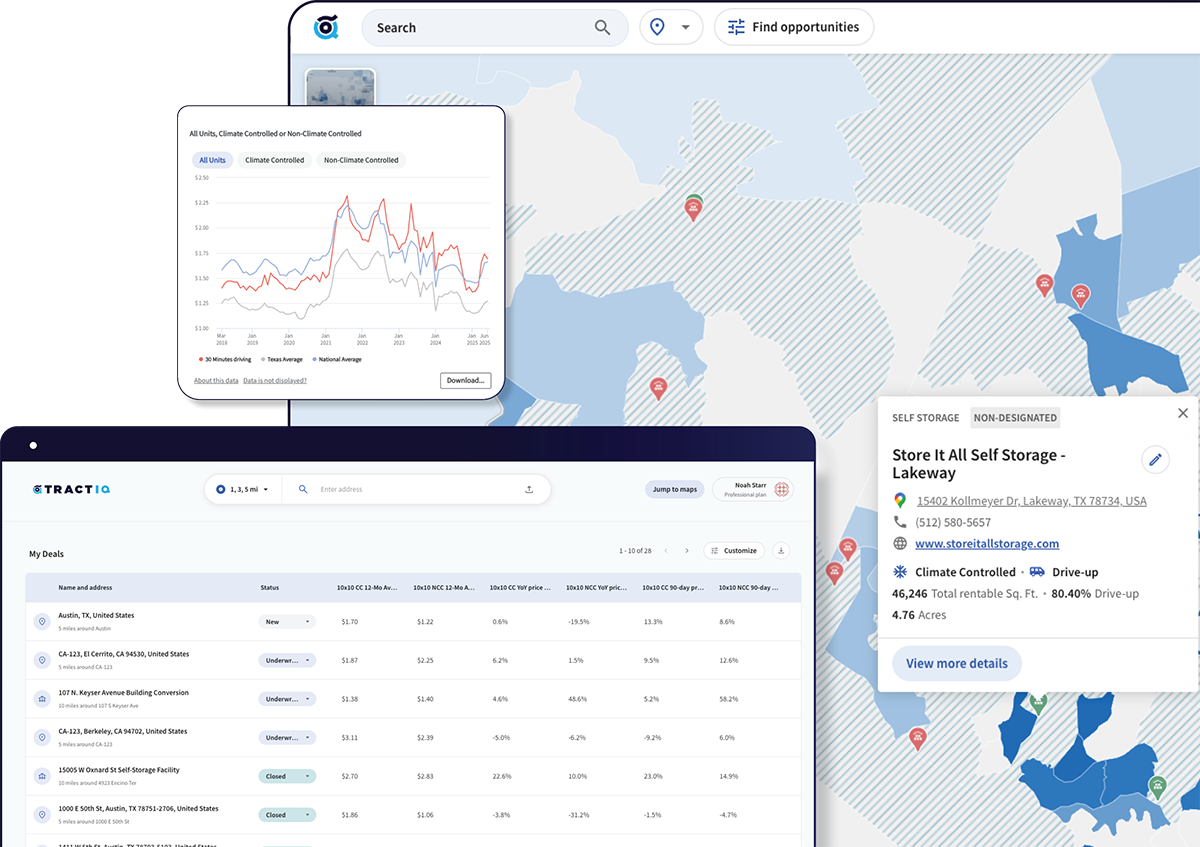1200x847 pixels.
Task: Click the building icon for 107 N. Keyser row
Action: coord(42,699)
